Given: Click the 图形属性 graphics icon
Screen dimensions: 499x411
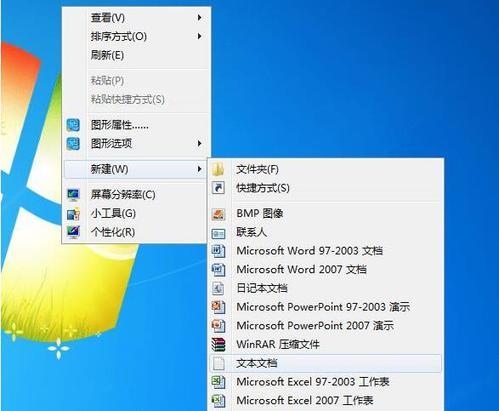Looking at the screenshot, I should 73,125.
